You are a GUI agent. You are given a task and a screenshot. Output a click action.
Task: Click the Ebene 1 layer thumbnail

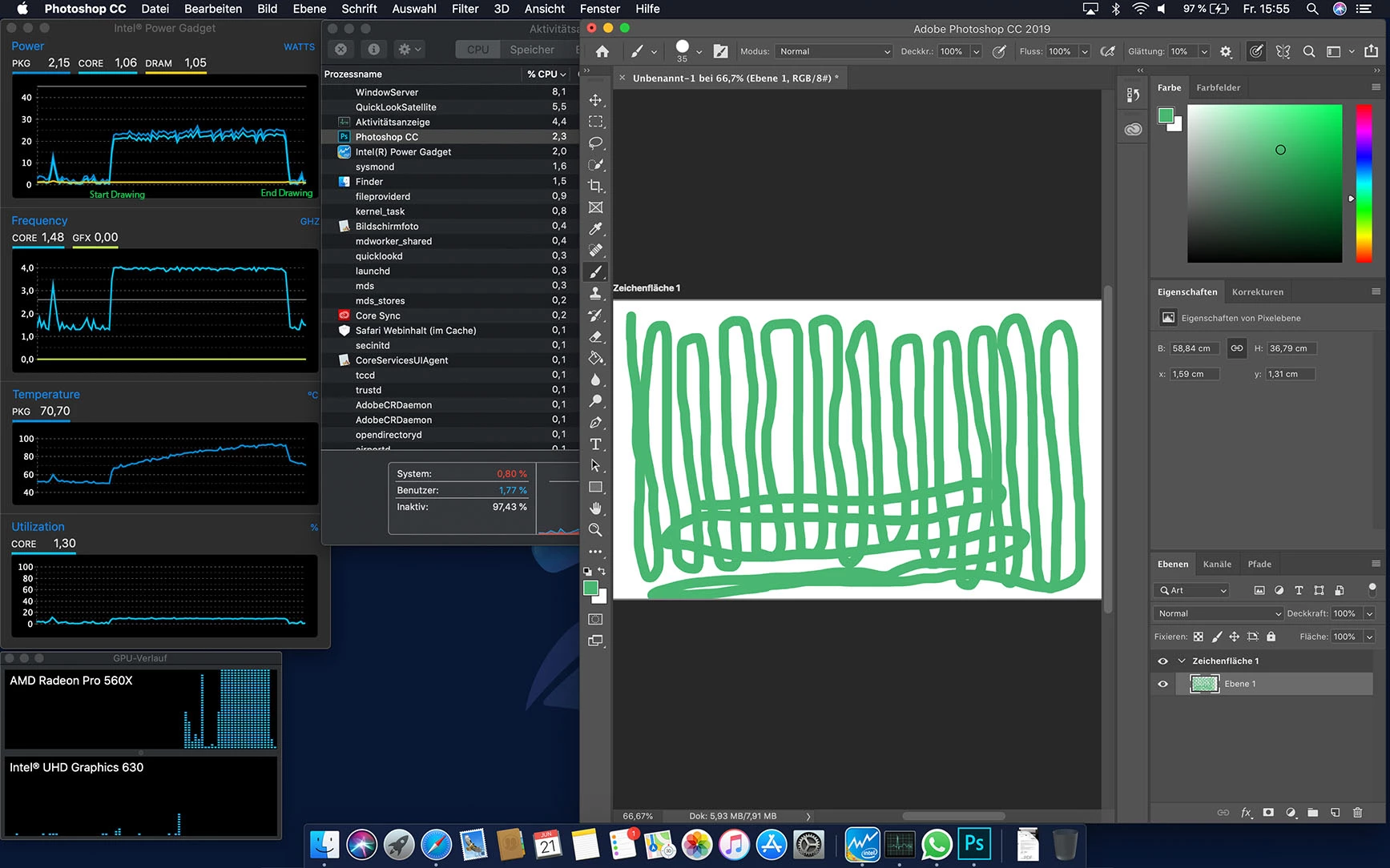coord(1204,684)
